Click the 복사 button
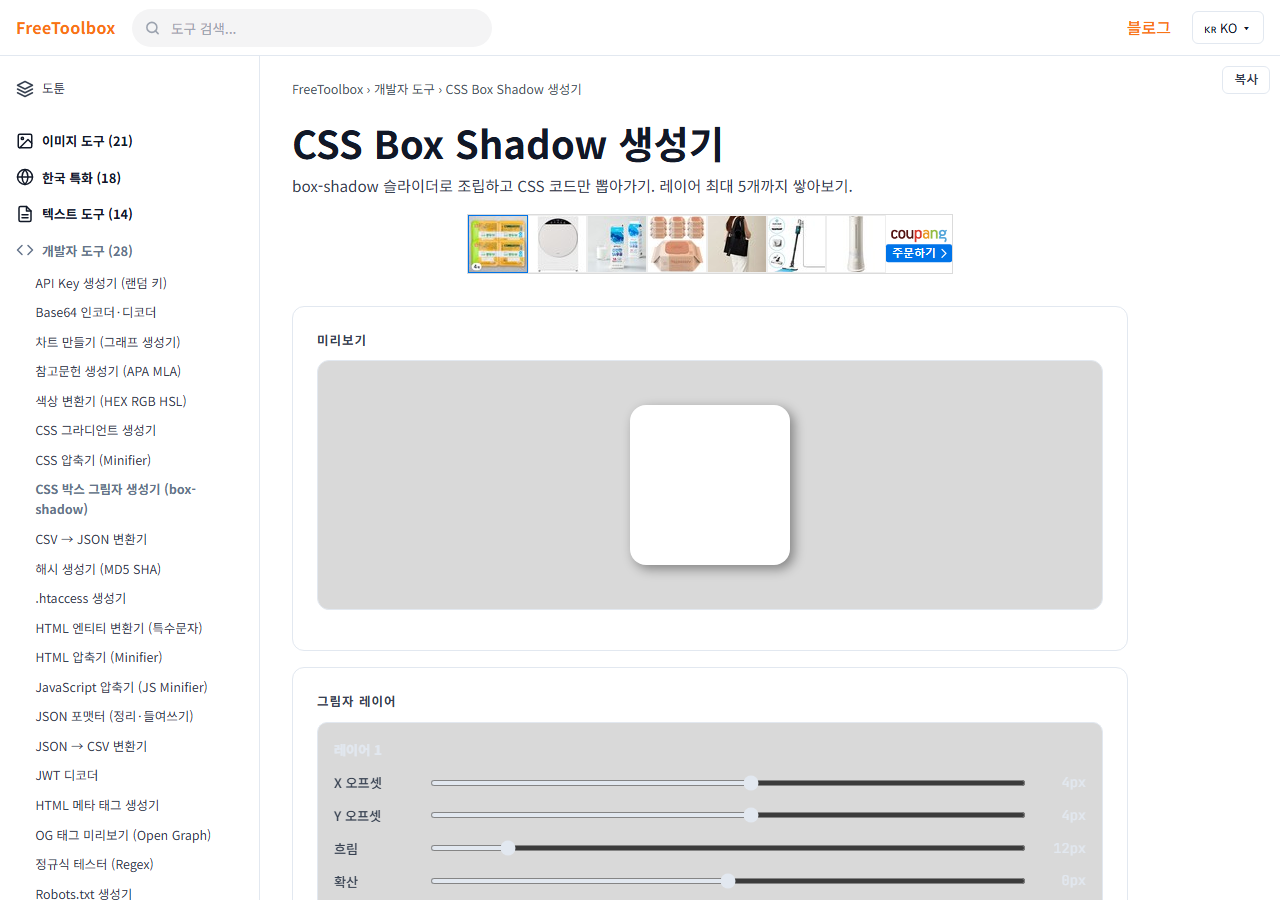 1245,80
